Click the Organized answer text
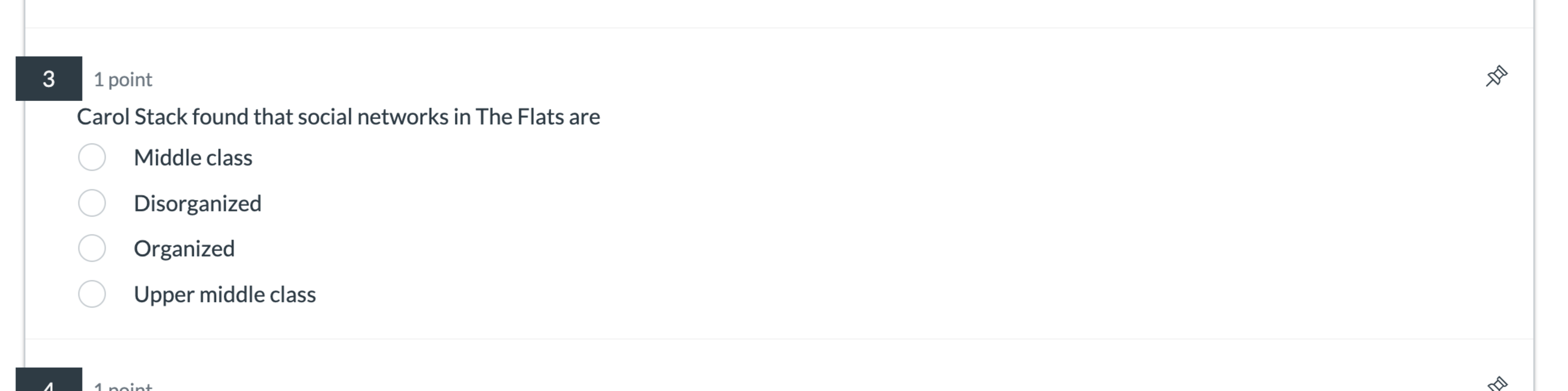This screenshot has height=391, width=1568. click(x=184, y=248)
